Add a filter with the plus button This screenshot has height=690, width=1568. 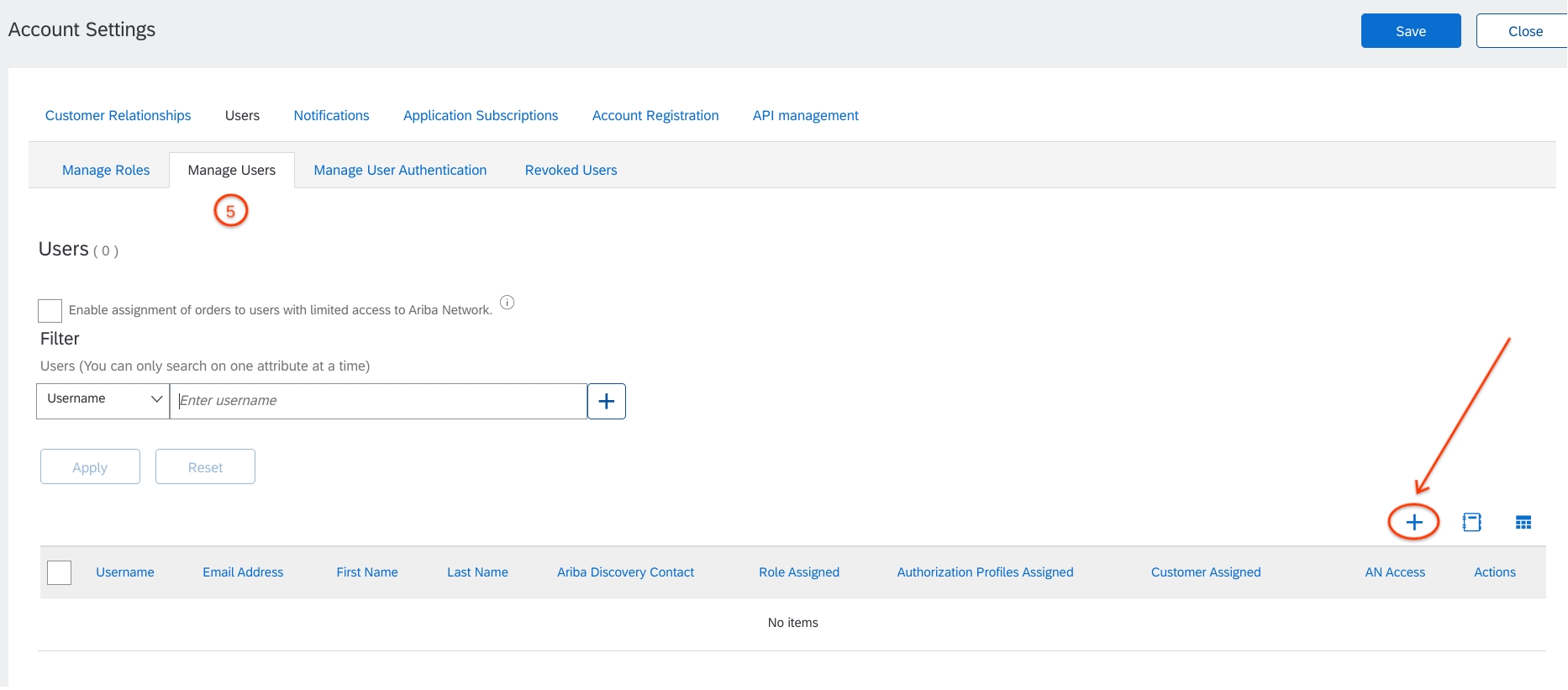(x=607, y=401)
